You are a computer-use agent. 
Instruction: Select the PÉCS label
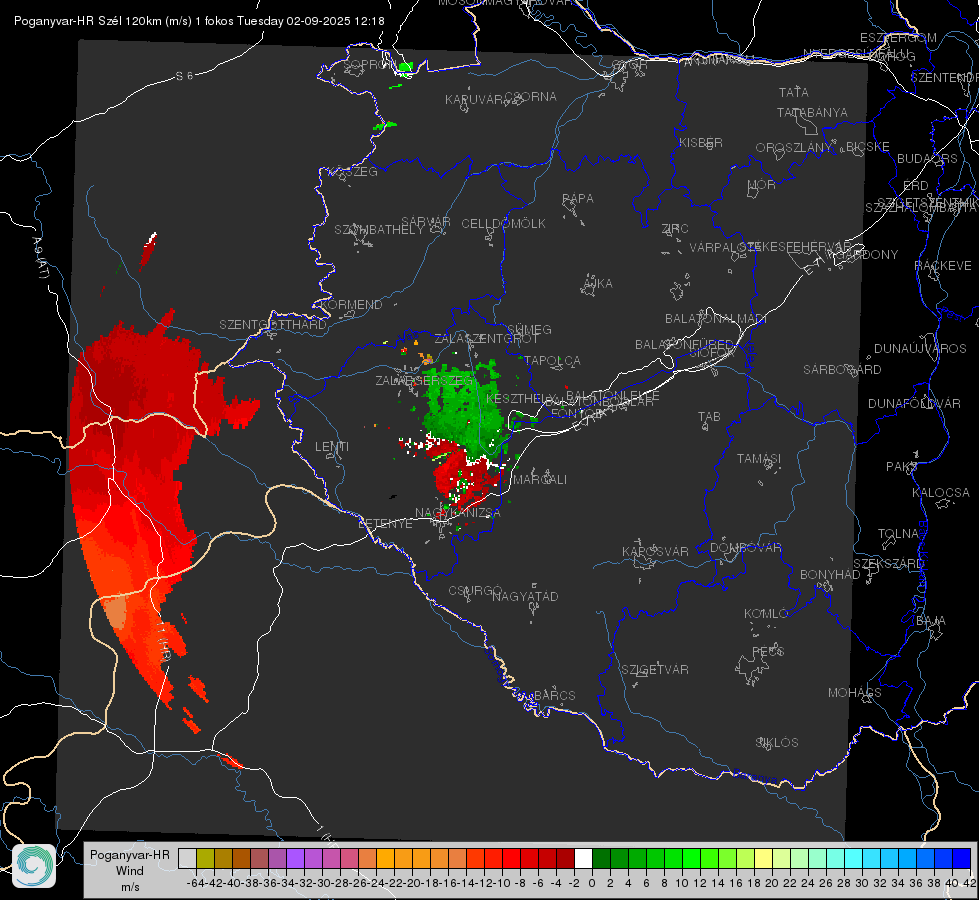coord(768,652)
